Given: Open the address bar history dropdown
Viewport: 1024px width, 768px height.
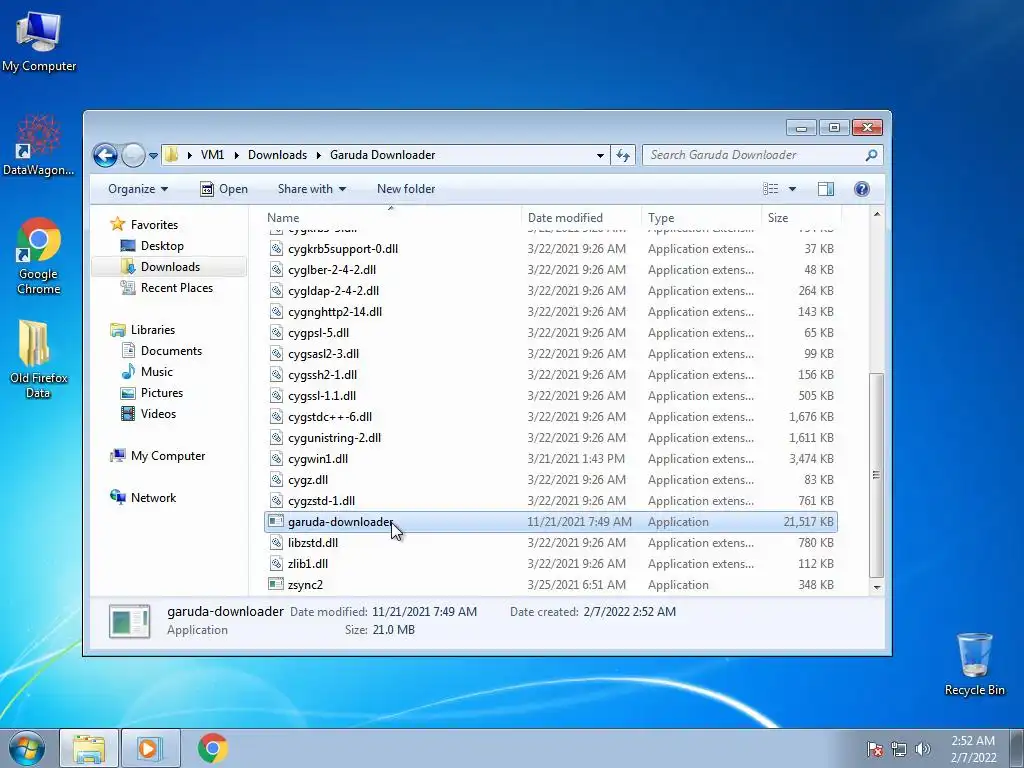Looking at the screenshot, I should tap(600, 155).
